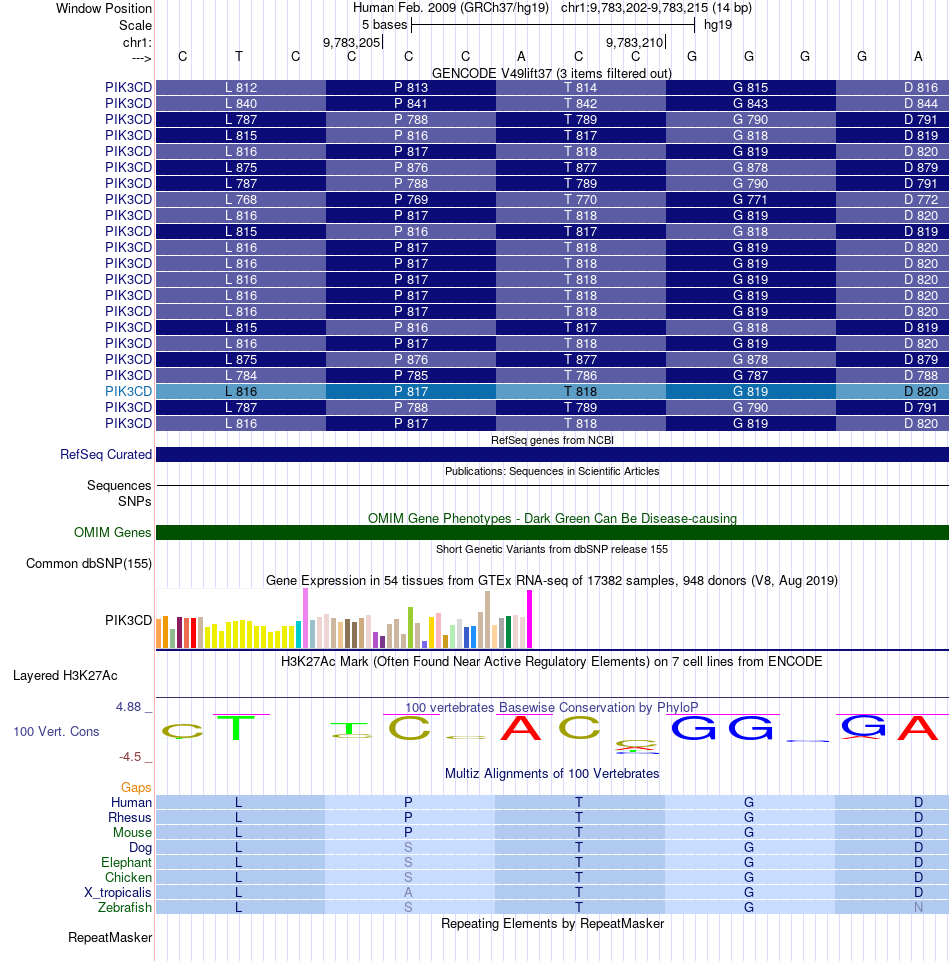Click codon cell D 772

coord(892,199)
